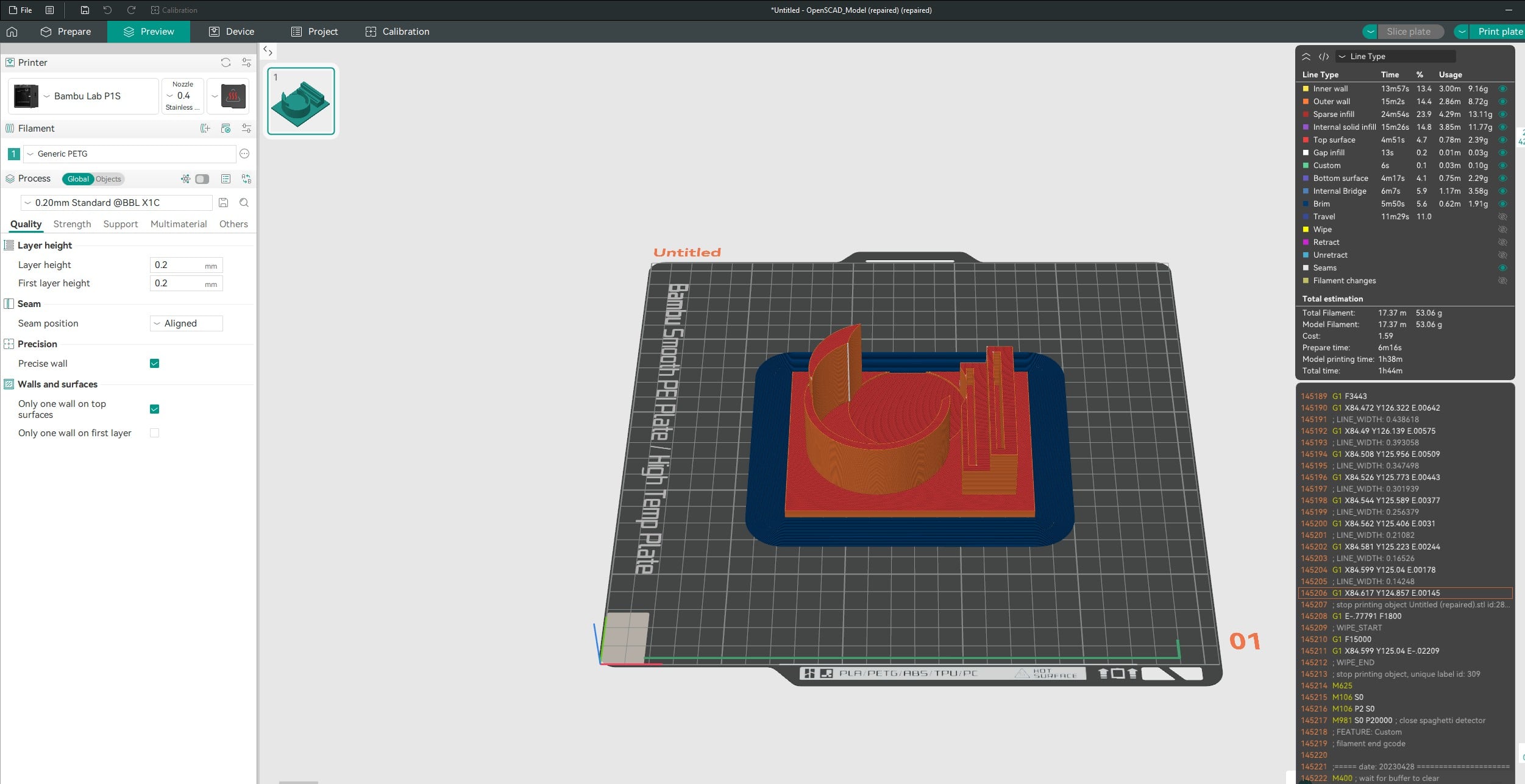Click the Calibration item in title bar
1525x784 pixels.
[x=174, y=10]
